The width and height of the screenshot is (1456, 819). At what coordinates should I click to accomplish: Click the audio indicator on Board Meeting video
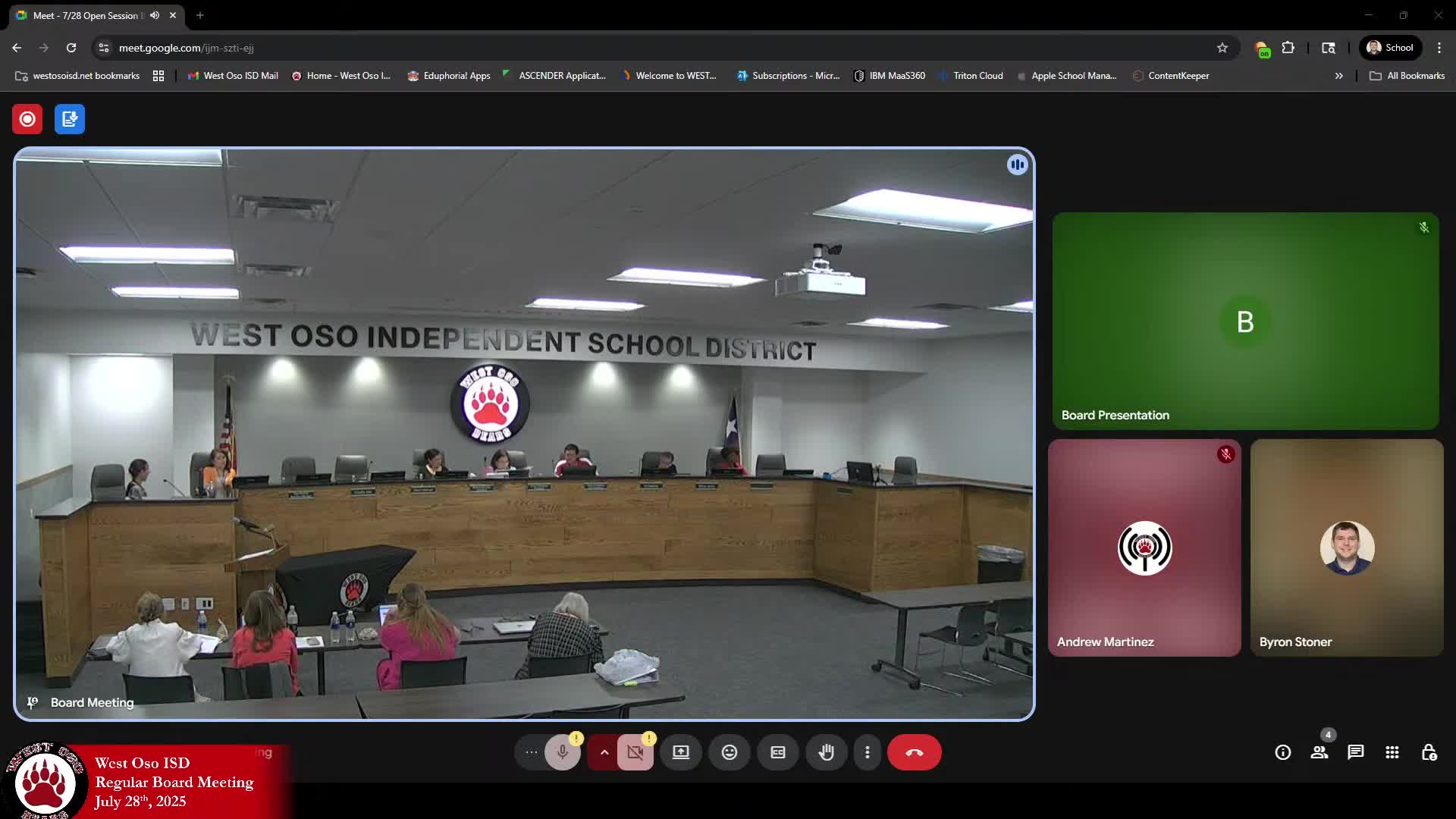tap(1018, 165)
